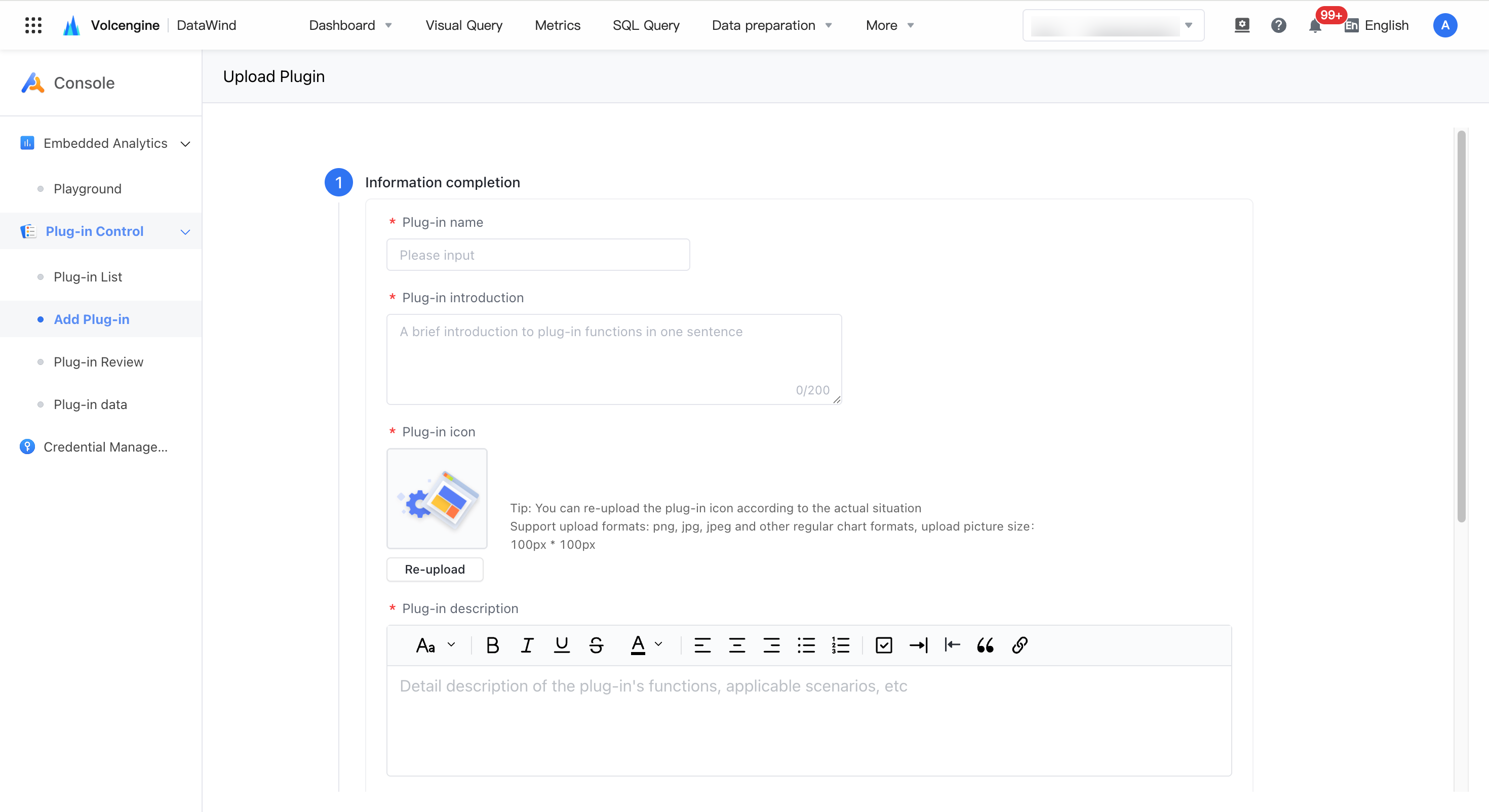This screenshot has height=812, width=1489.
Task: Go to Plug-in Review in sidebar
Action: coord(98,362)
